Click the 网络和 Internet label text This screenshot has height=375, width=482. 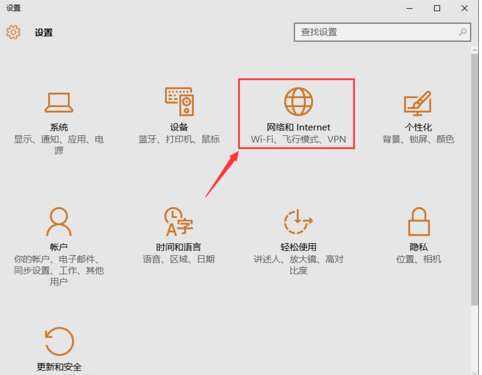click(x=298, y=127)
